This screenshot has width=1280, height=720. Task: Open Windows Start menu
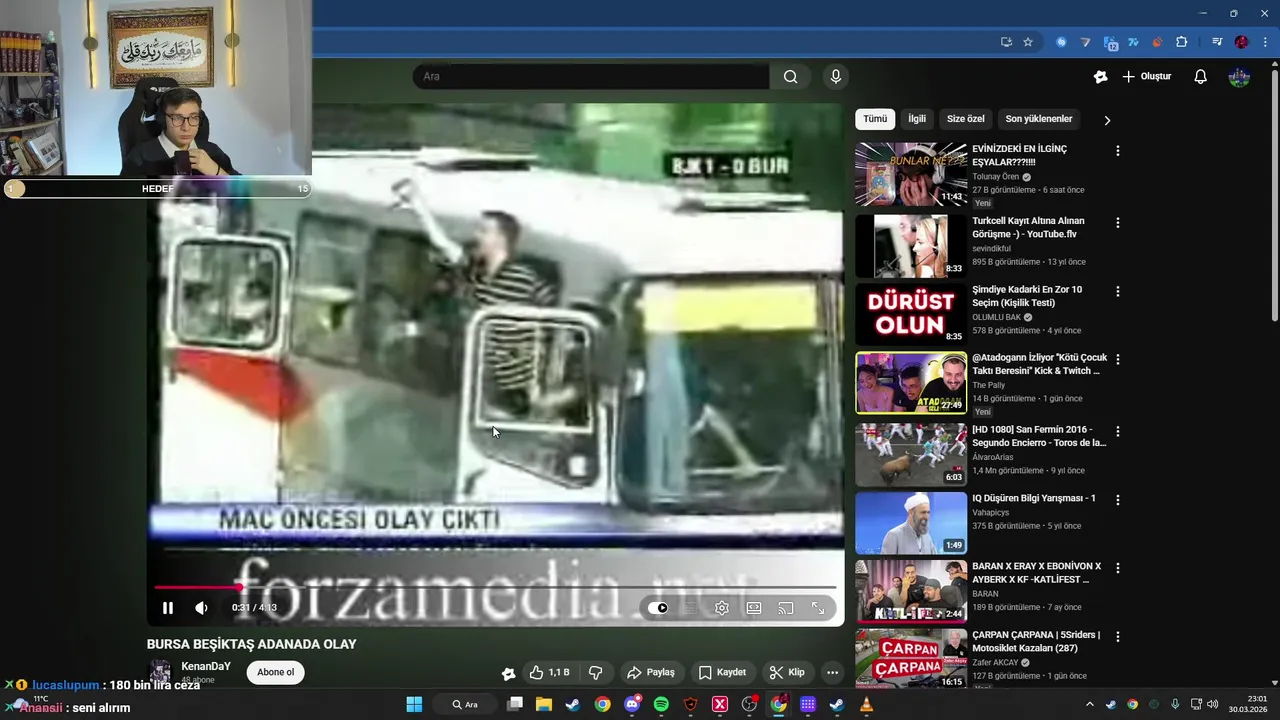point(414,704)
